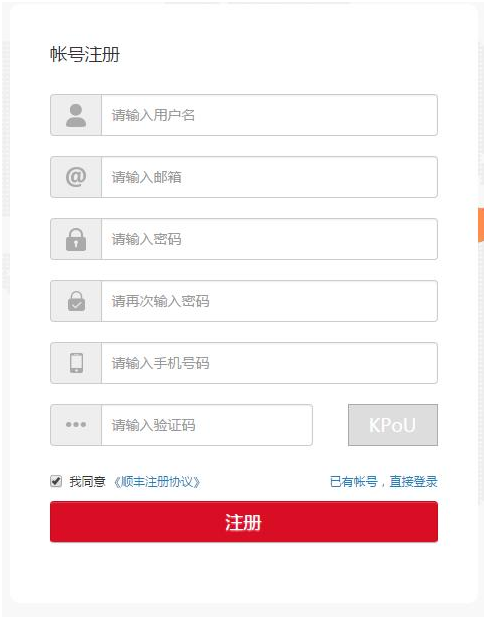Click the padlock icon beside password field
Viewport: 486px width, 619px height.
[x=76, y=239]
